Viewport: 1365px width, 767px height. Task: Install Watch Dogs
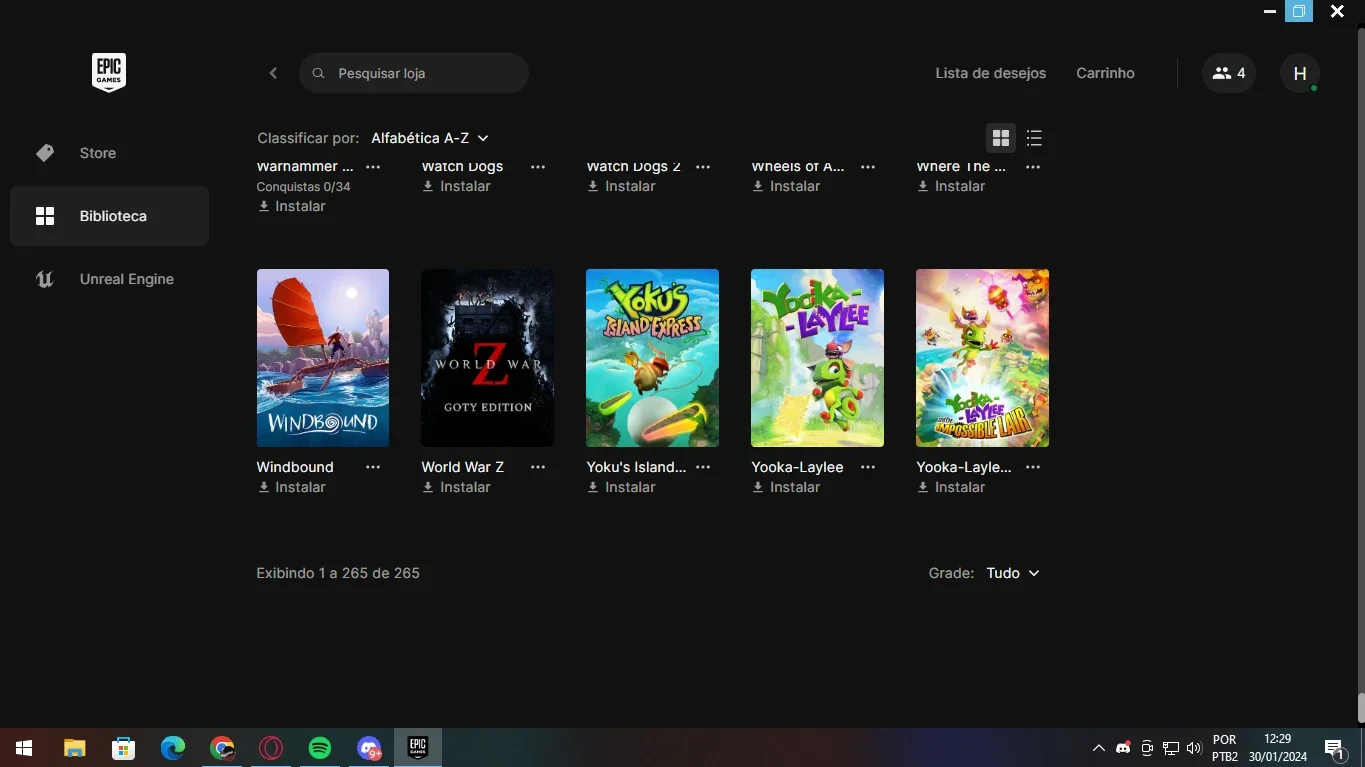457,186
